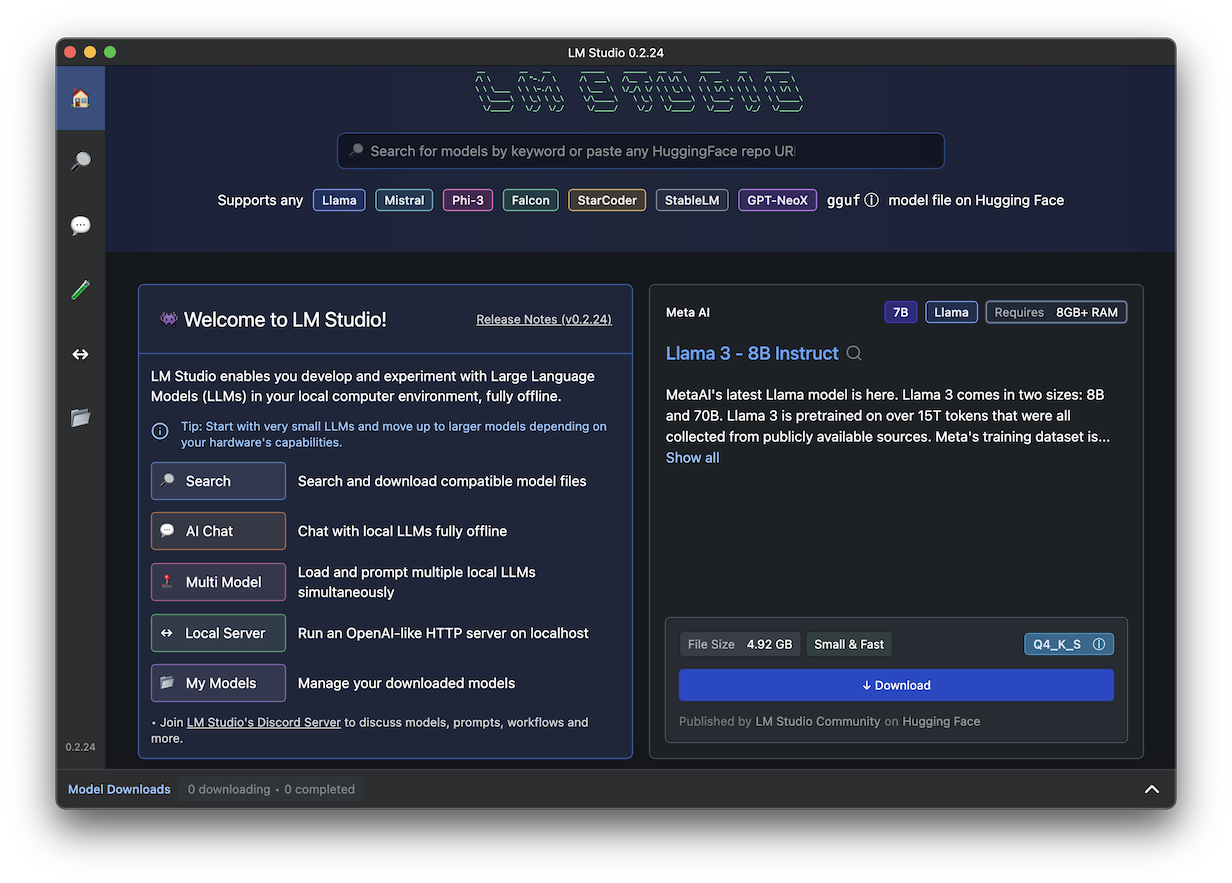Open the Search magnifier sidebar icon

(81, 161)
